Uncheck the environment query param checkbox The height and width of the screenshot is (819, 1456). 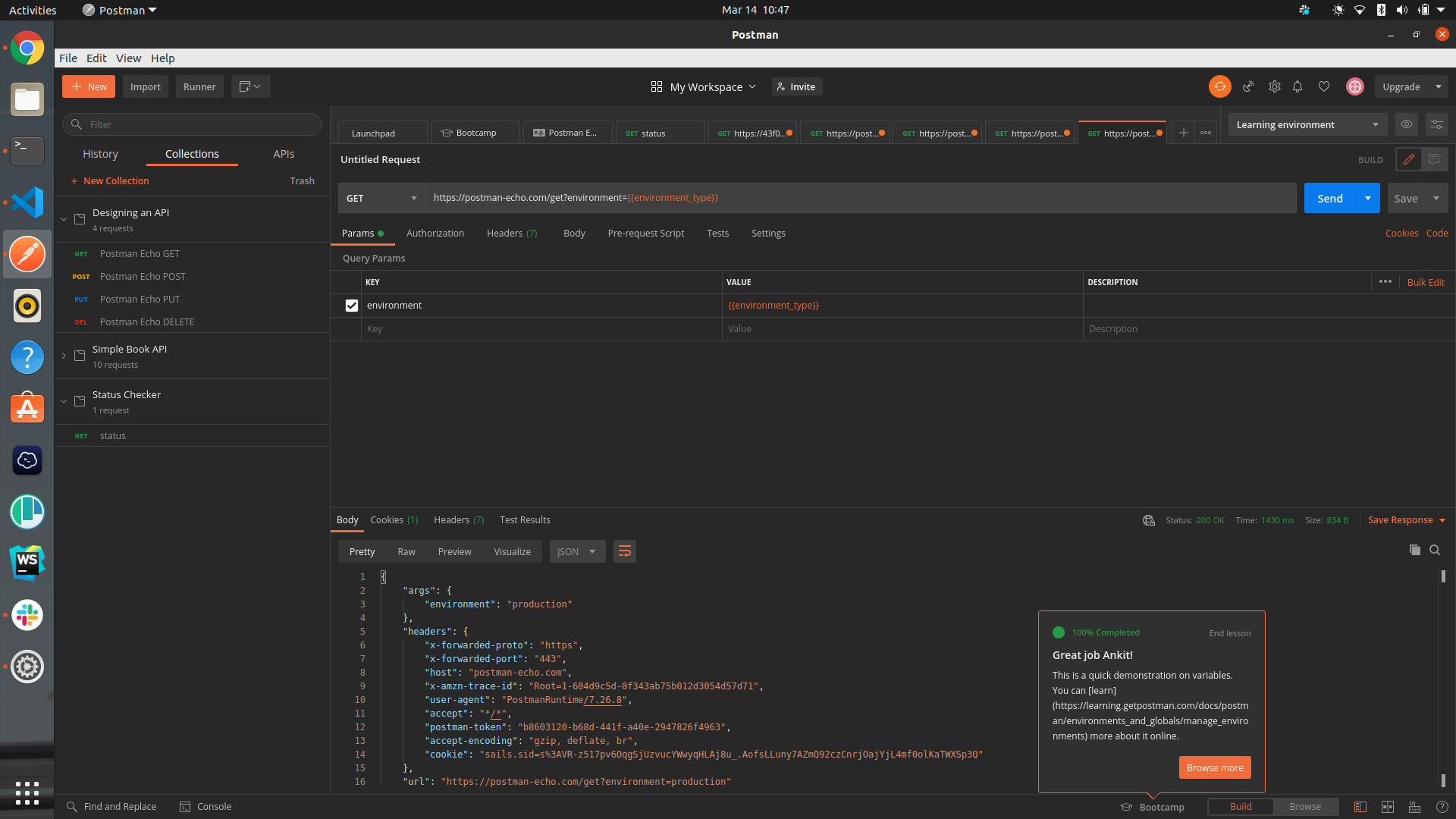click(352, 306)
